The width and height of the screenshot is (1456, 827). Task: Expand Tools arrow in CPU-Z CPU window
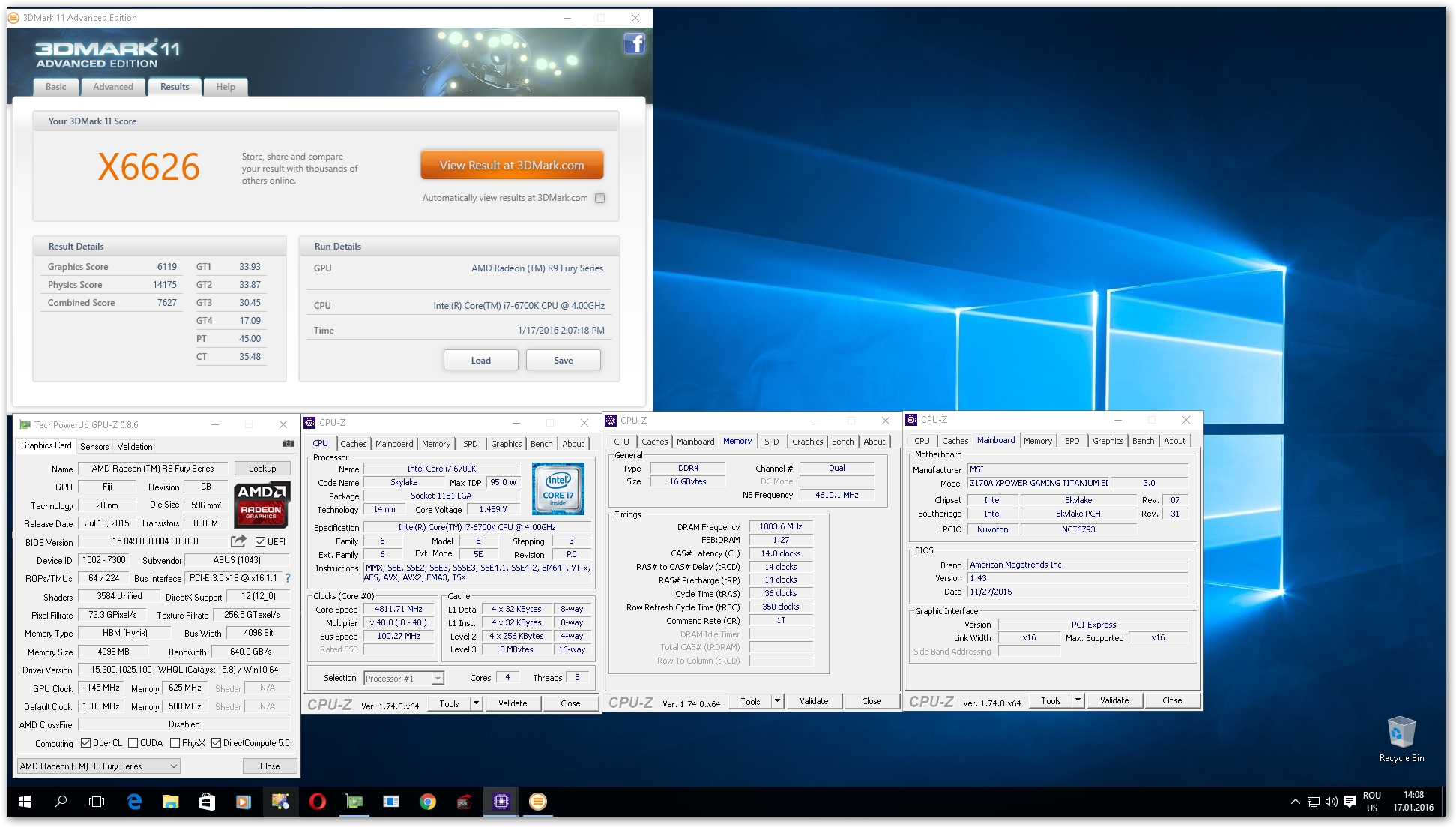tap(476, 703)
